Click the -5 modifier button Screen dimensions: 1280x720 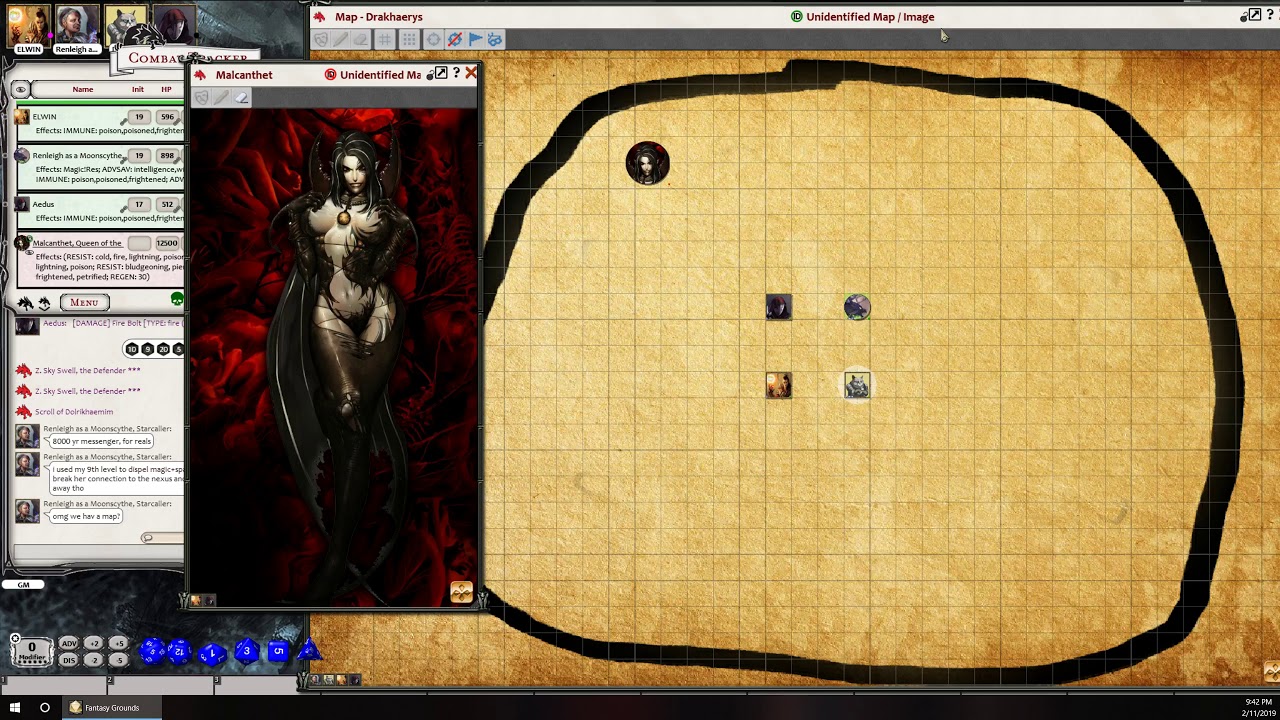point(120,660)
